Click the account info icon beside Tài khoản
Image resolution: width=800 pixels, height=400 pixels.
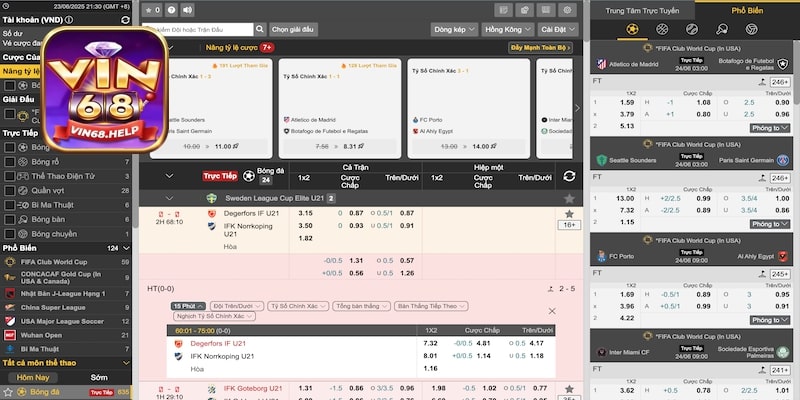[x=68, y=20]
